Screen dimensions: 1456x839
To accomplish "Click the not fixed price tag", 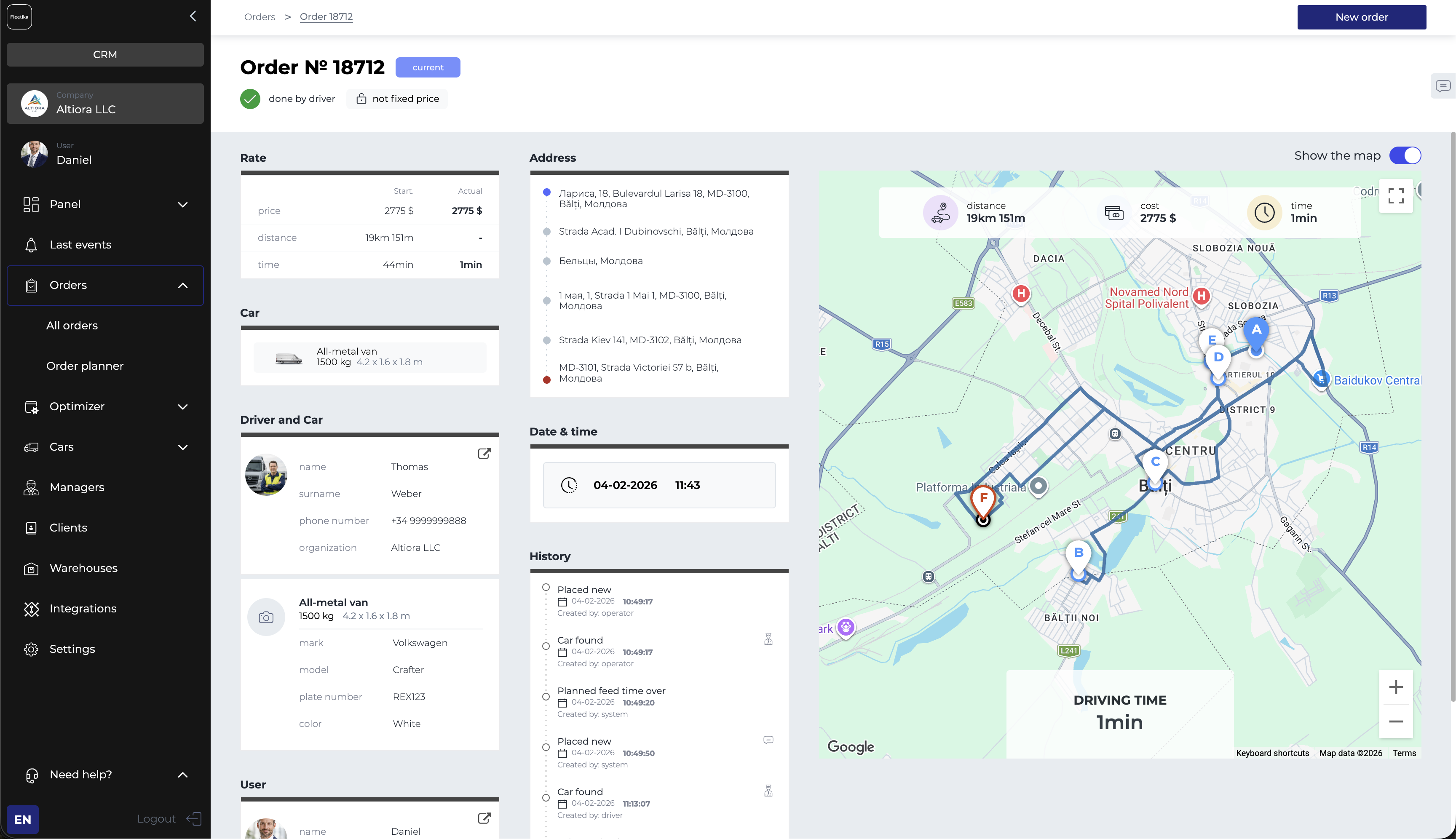I will (x=397, y=99).
